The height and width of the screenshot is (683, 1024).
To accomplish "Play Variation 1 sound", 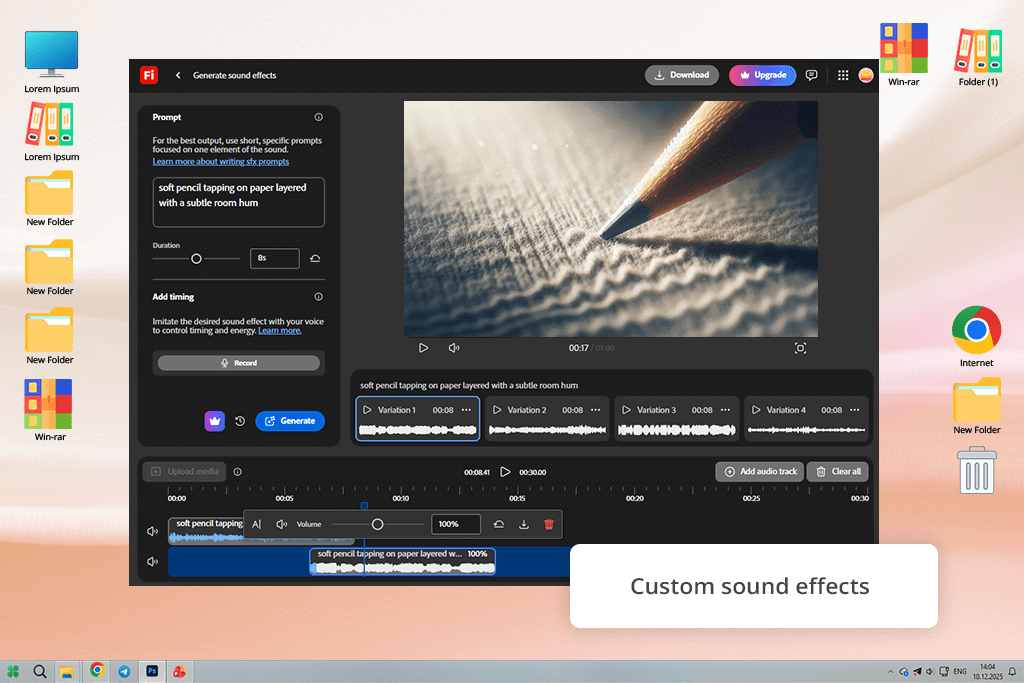I will pyautogui.click(x=367, y=410).
